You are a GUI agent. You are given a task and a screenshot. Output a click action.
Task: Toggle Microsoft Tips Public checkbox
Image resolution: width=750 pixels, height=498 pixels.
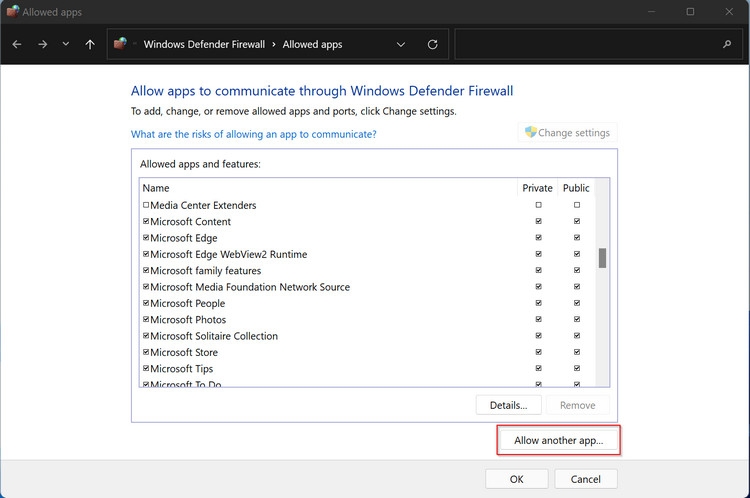click(x=577, y=368)
